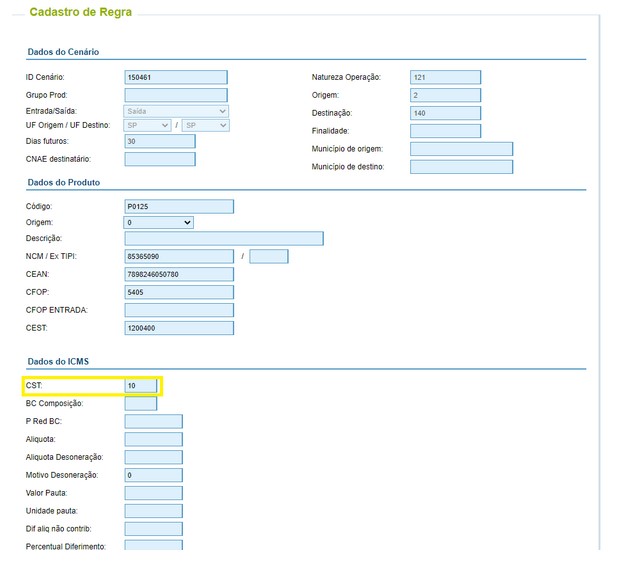Click the Município de origem field
Screen dimensions: 617x567
pyautogui.click(x=461, y=149)
